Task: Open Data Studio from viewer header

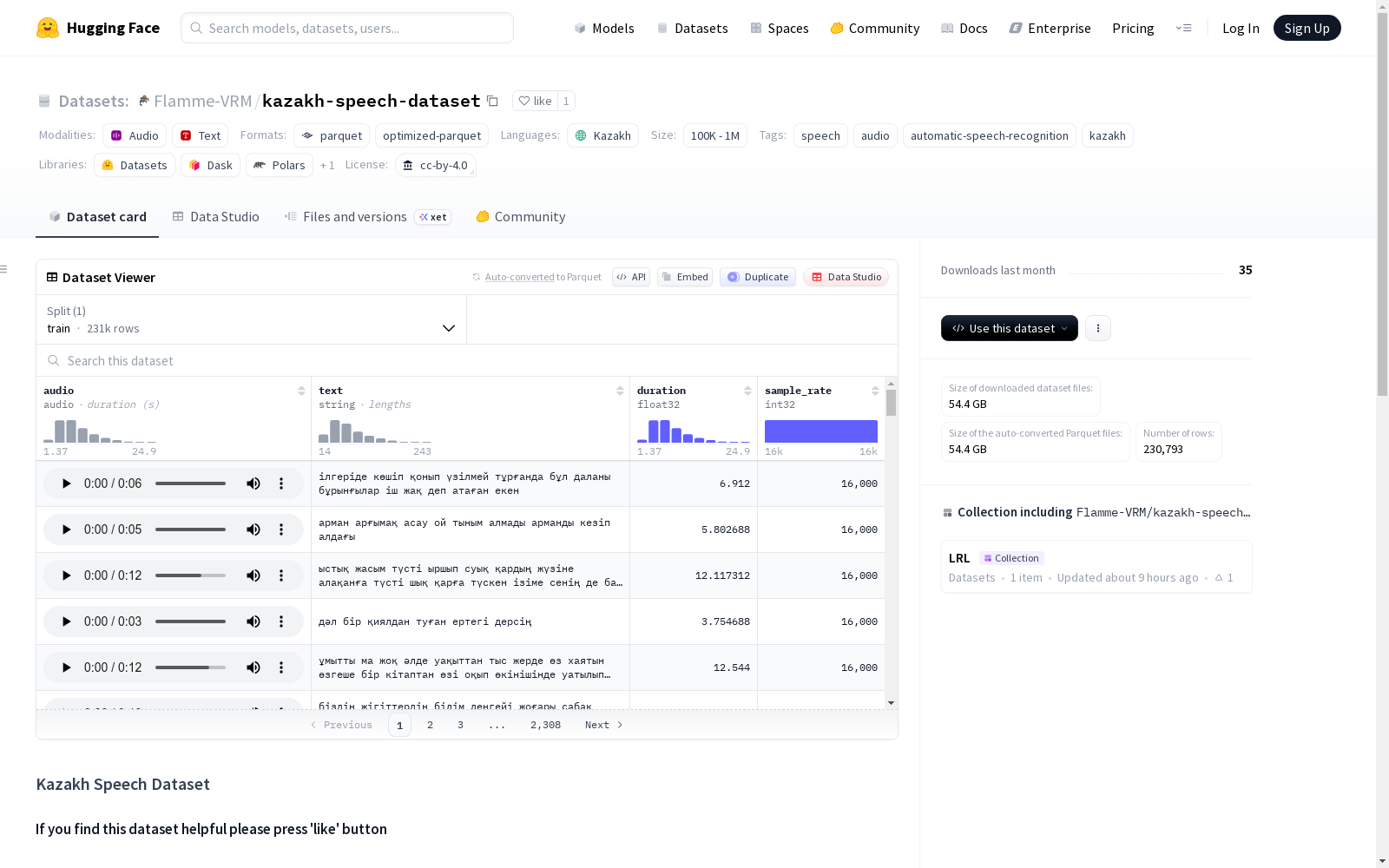Action: pos(846,277)
